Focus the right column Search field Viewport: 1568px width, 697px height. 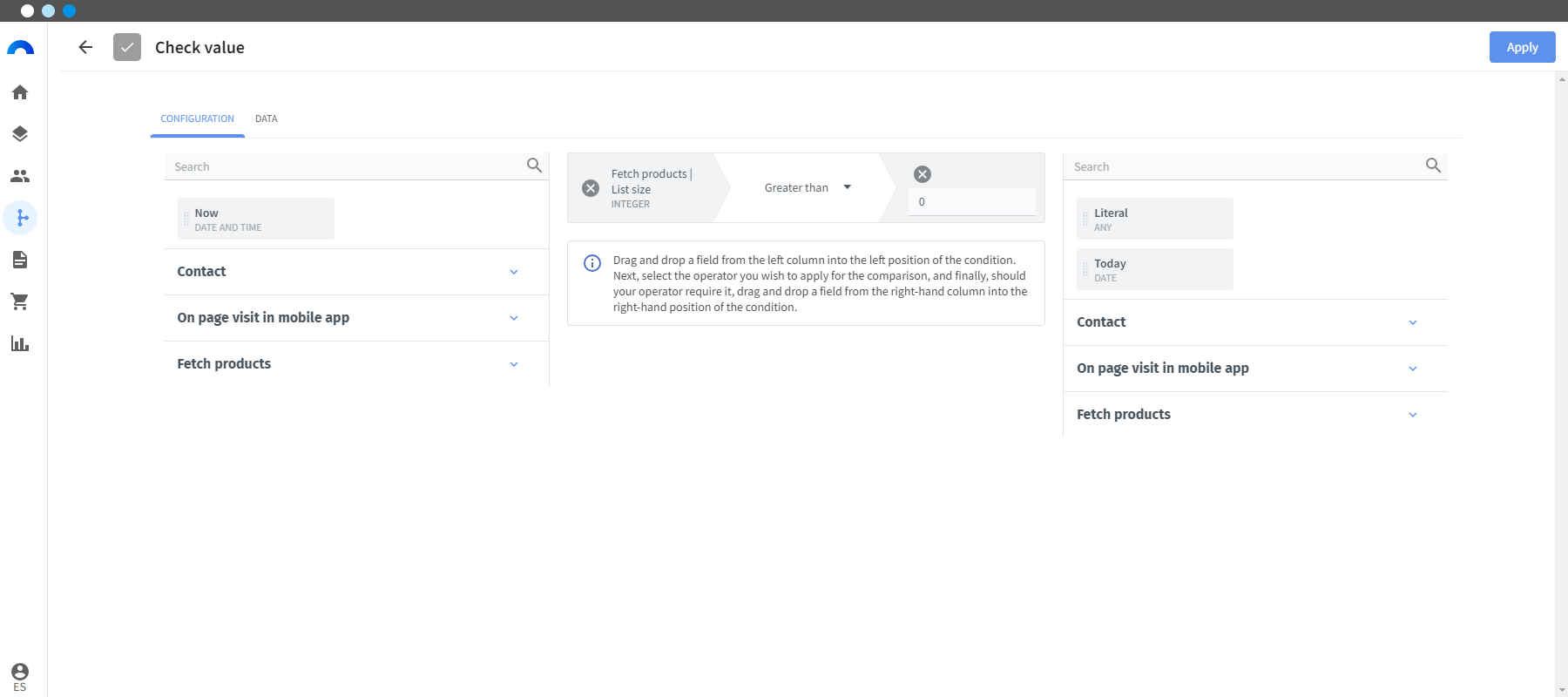pos(1244,166)
